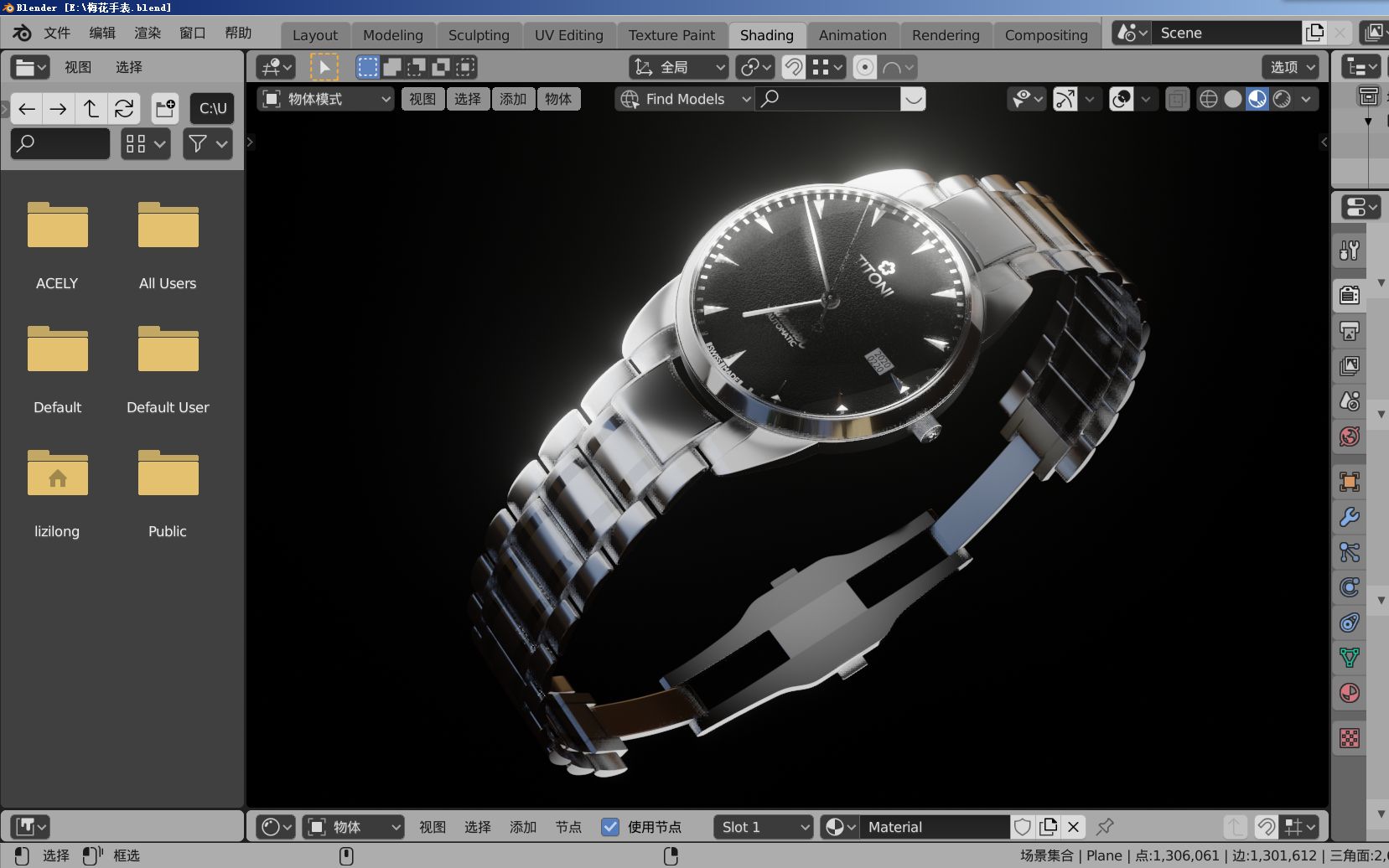Screen dimensions: 1389x868
Task: Open the Physics properties tab
Action: coord(1350,587)
